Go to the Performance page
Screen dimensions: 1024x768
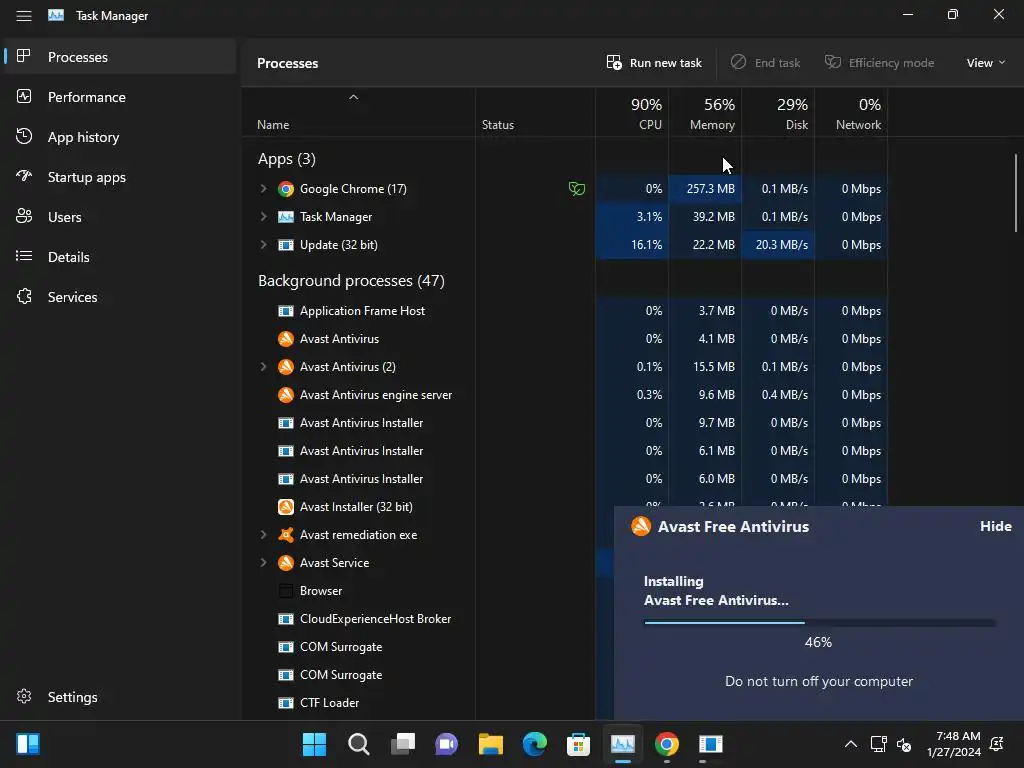coord(119,97)
